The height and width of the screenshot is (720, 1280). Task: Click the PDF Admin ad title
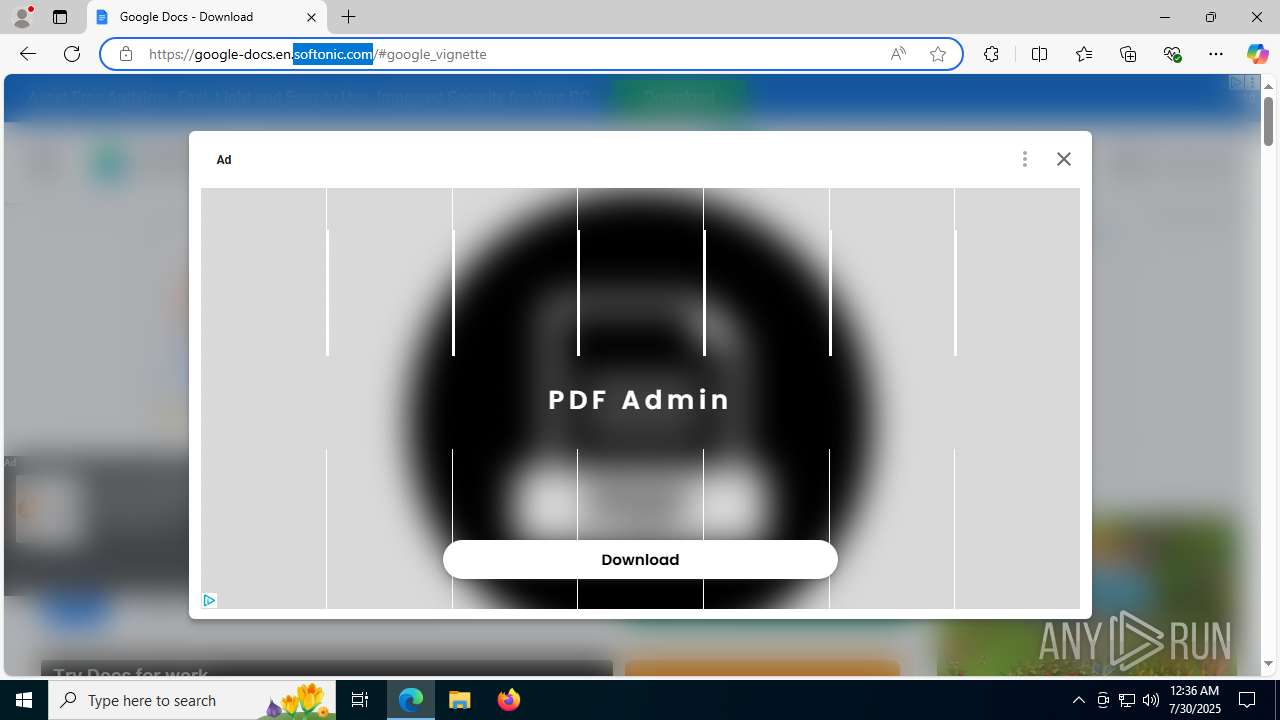pos(639,399)
